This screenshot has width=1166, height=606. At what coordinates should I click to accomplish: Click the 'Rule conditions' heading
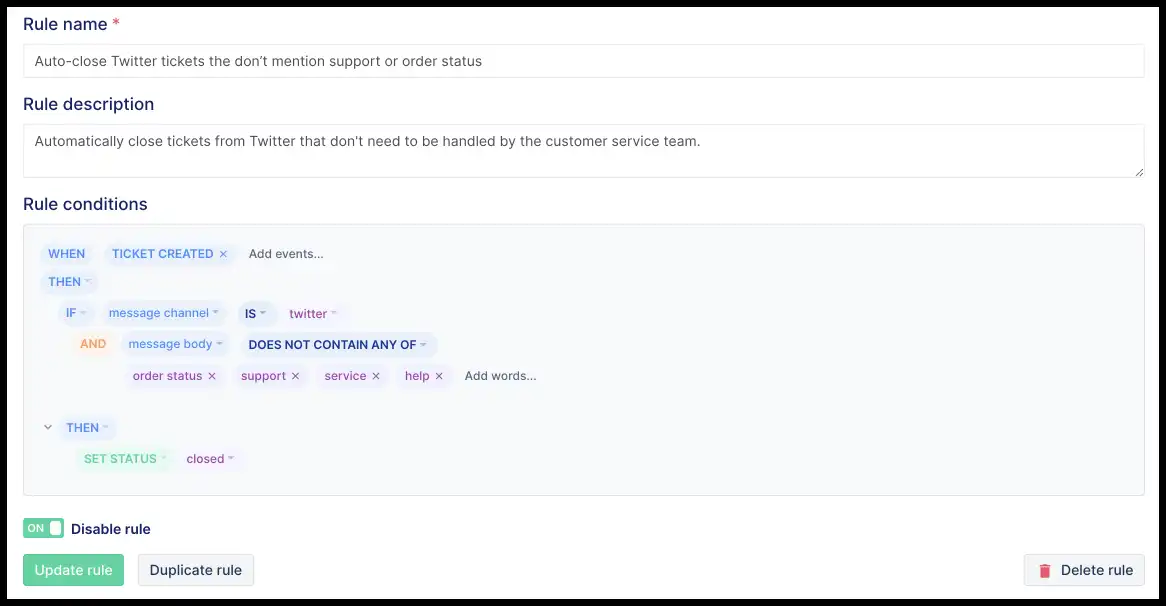click(x=86, y=204)
